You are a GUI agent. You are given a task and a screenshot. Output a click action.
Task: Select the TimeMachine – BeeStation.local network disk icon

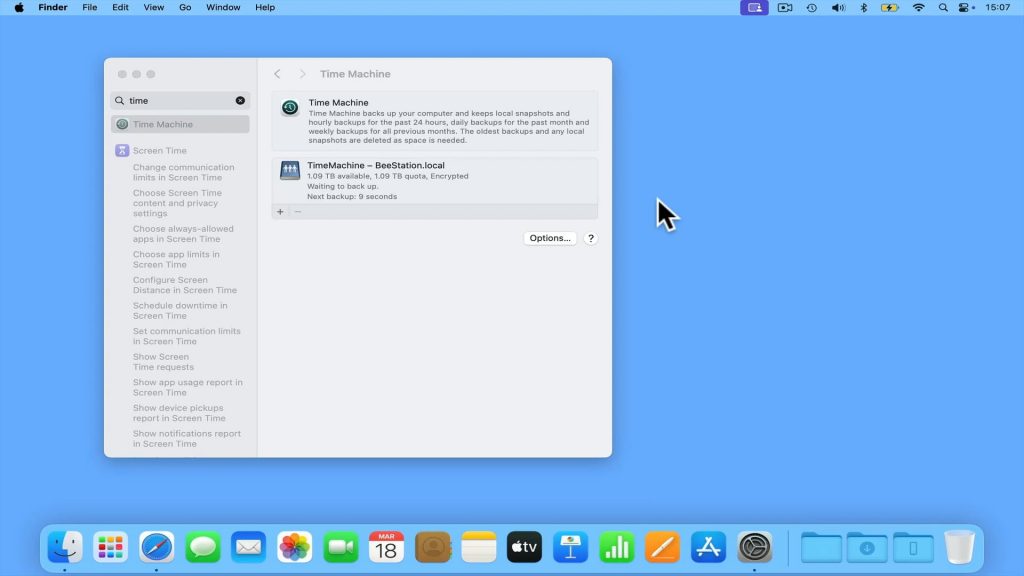click(x=290, y=170)
